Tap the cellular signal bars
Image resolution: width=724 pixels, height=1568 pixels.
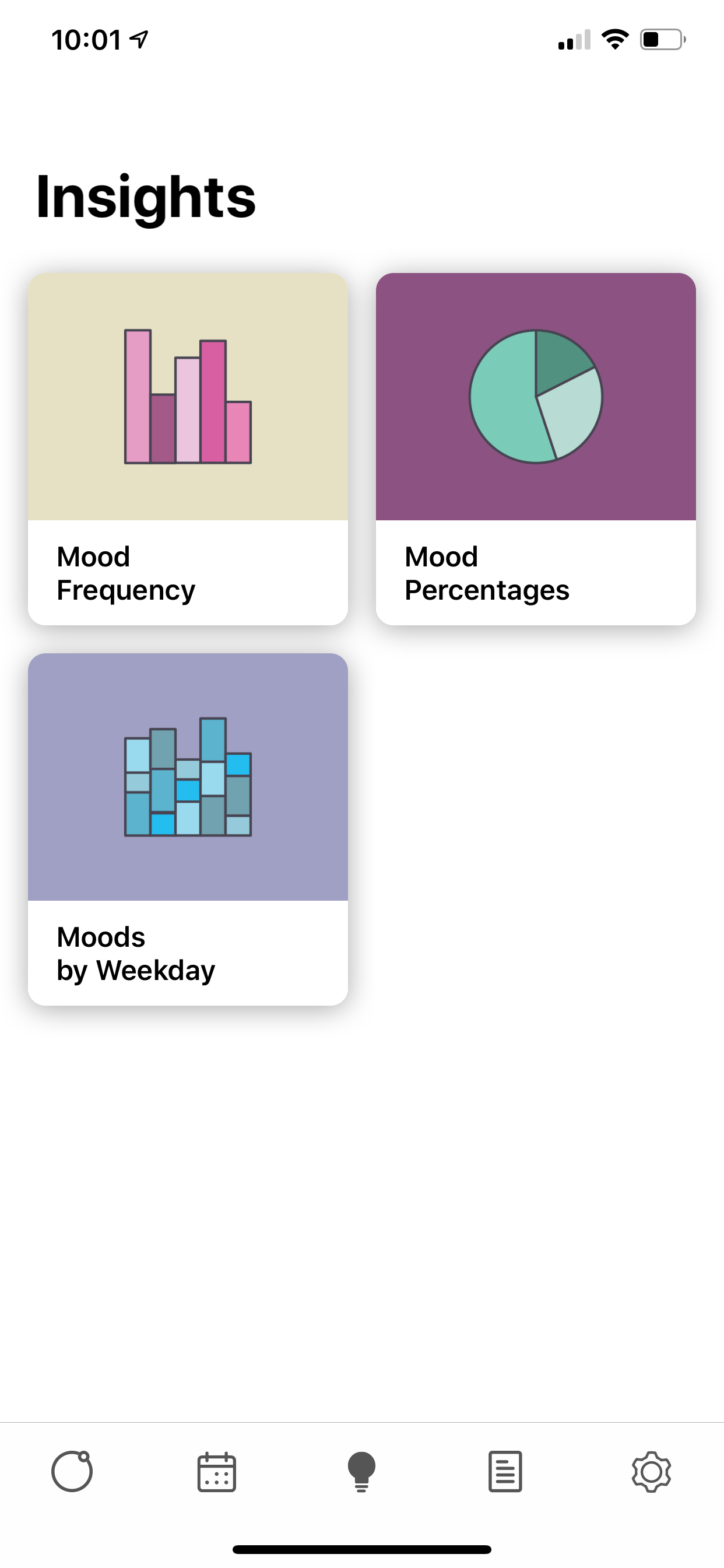[574, 40]
